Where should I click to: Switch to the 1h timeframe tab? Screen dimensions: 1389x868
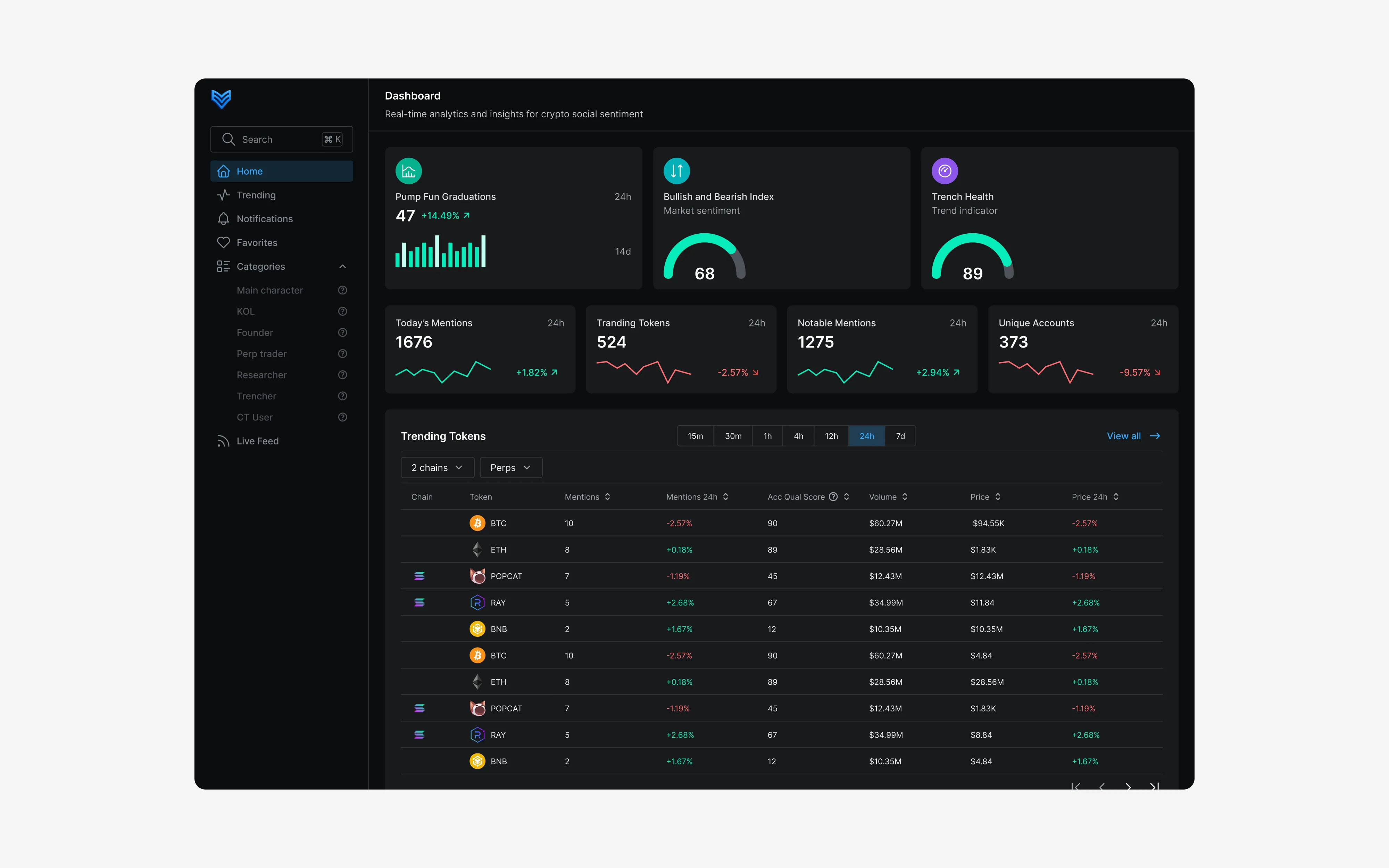point(767,436)
